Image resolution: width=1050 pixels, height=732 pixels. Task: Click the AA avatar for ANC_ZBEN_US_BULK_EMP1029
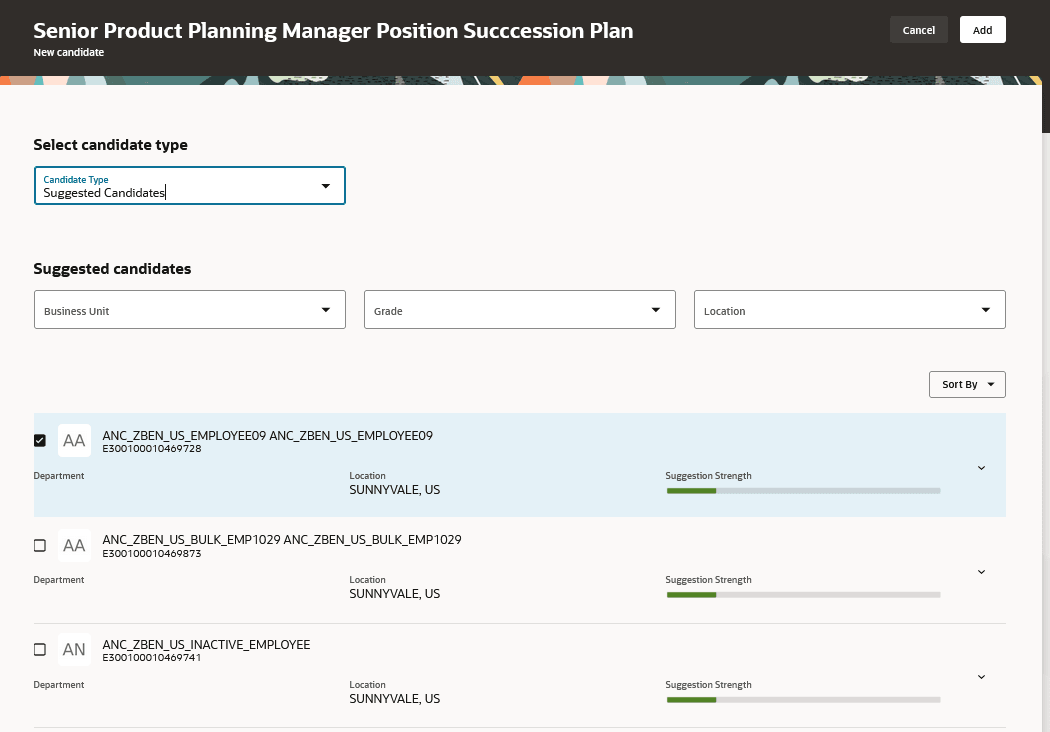(74, 545)
